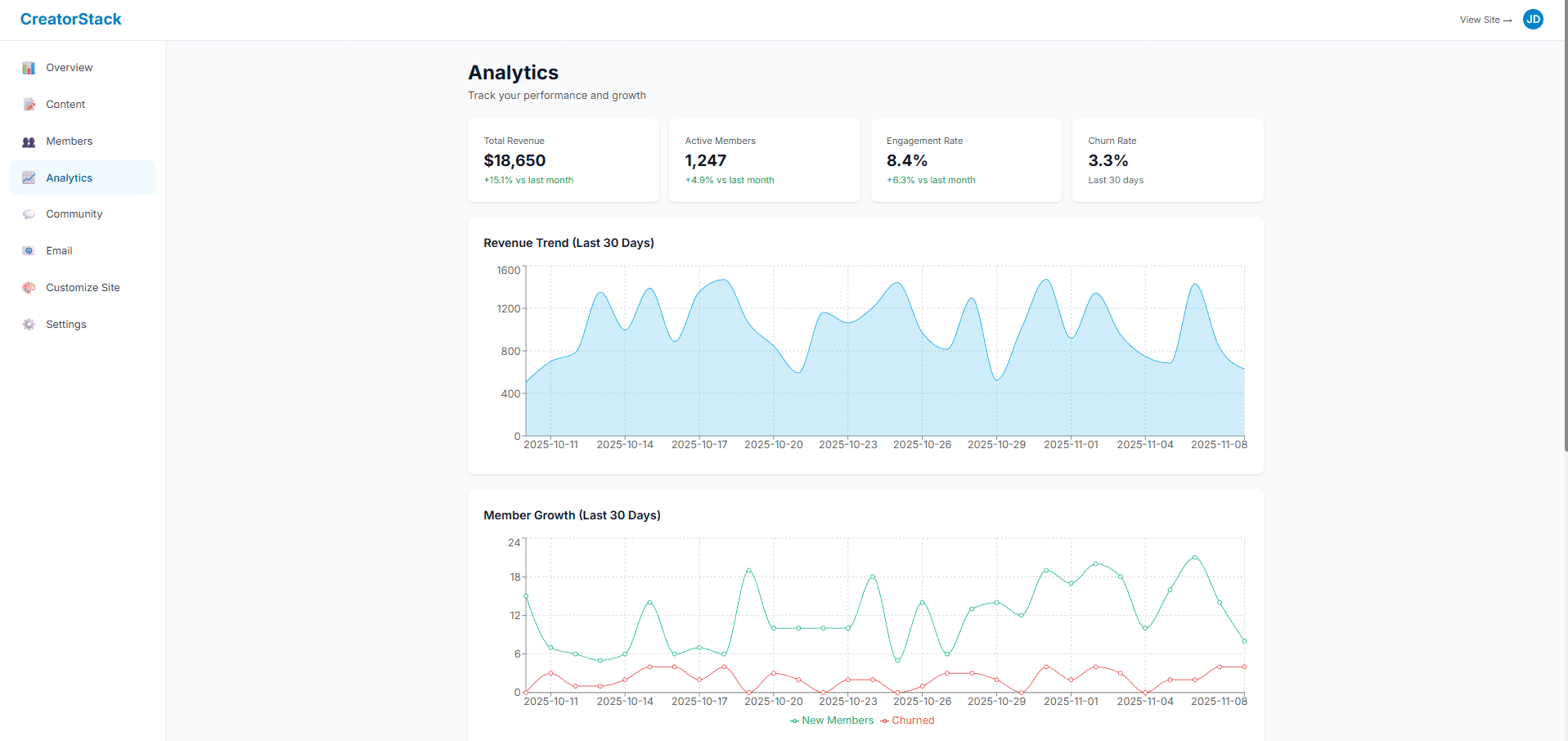Toggle the New Members legend entry
Viewport: 1568px width, 741px height.
tap(830, 720)
